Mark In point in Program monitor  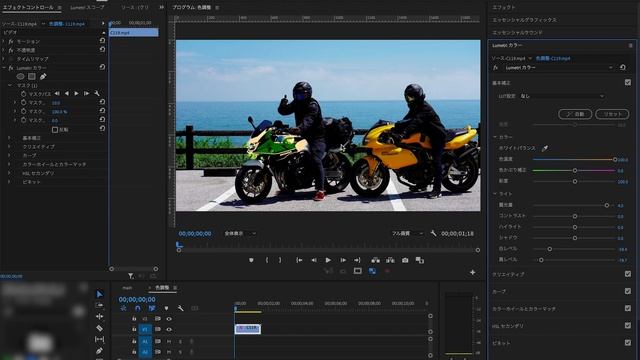pos(267,260)
